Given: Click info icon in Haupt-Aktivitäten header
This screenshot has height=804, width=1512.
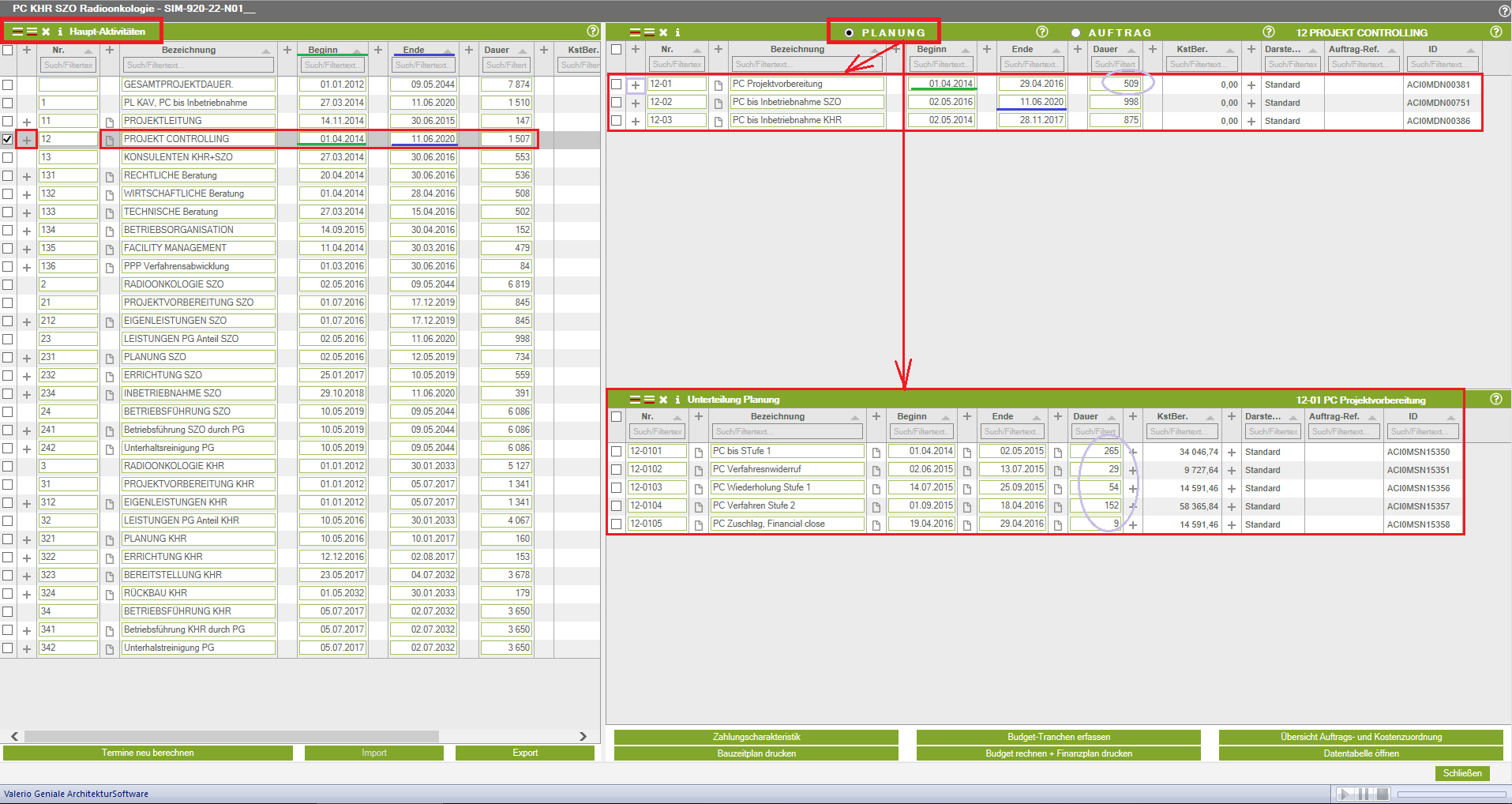Looking at the screenshot, I should (60, 32).
